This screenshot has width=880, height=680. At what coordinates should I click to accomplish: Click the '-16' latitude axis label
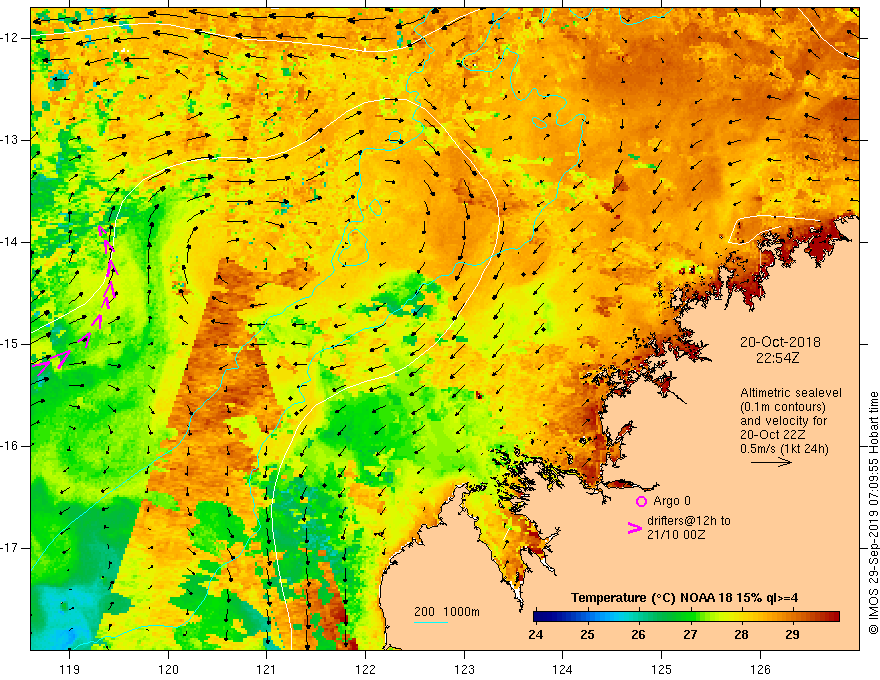pos(11,446)
